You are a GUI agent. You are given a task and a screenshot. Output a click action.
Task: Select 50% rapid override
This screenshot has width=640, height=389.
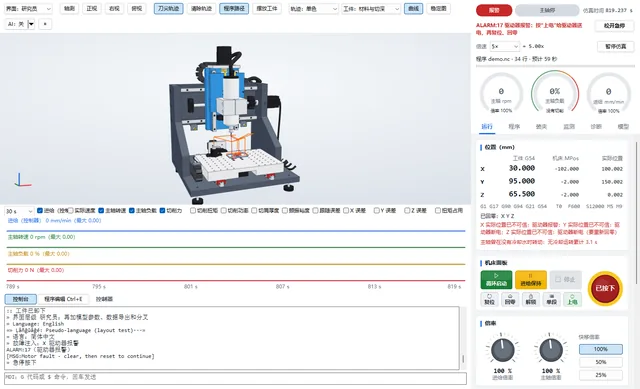(x=601, y=362)
